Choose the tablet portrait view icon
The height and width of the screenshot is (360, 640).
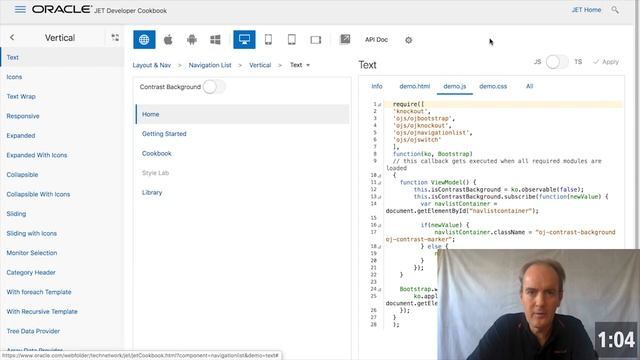(x=291, y=40)
